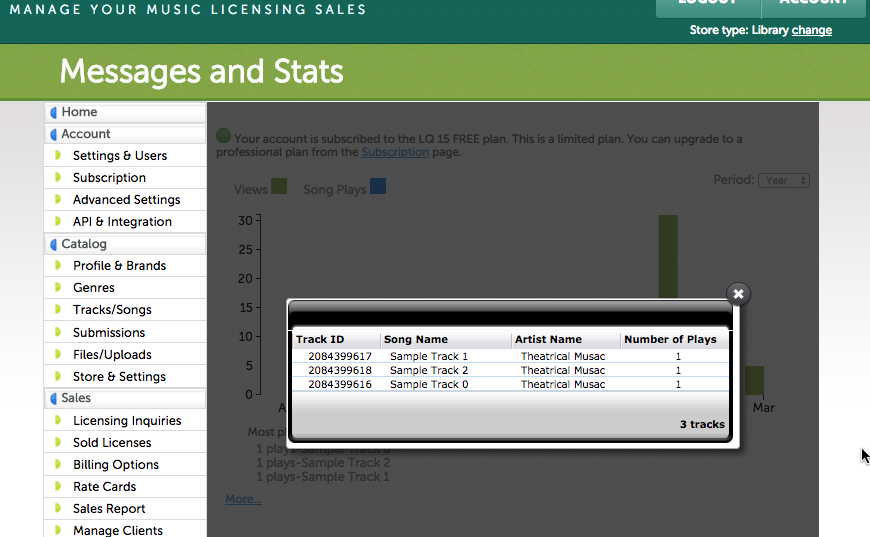
Task: Click the green Views legend swatch
Action: 279,187
